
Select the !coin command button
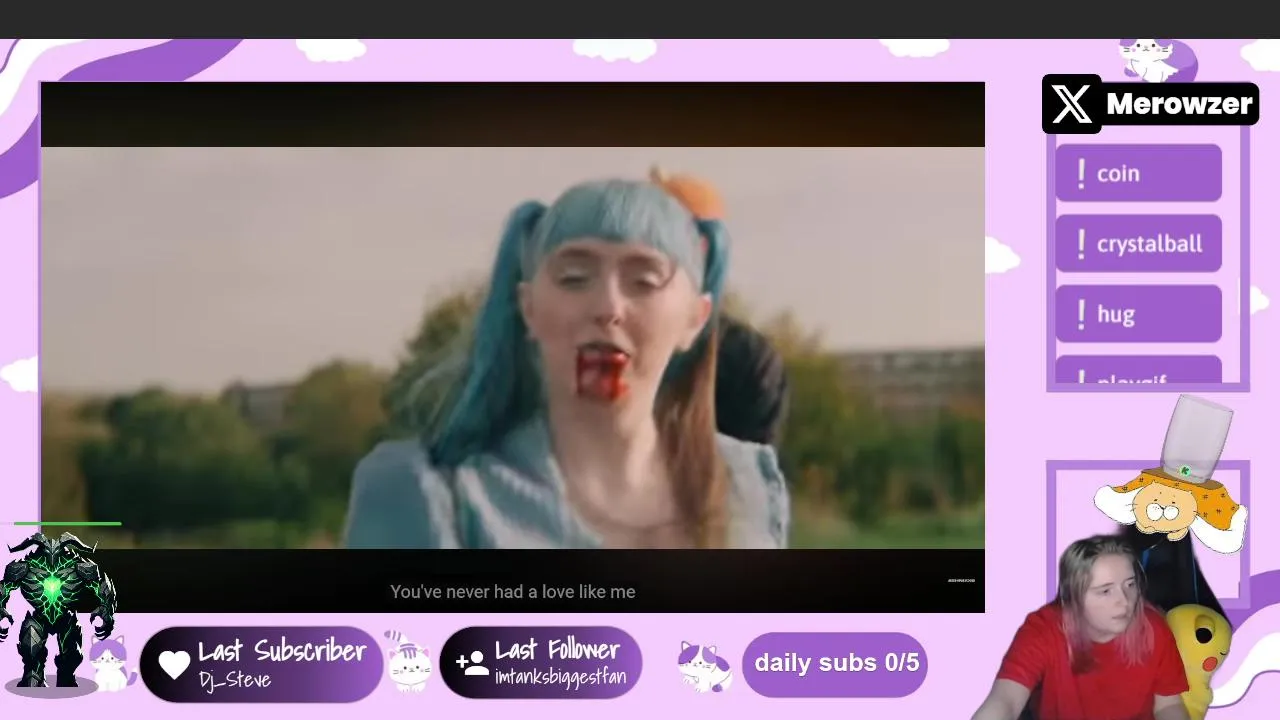[1138, 173]
